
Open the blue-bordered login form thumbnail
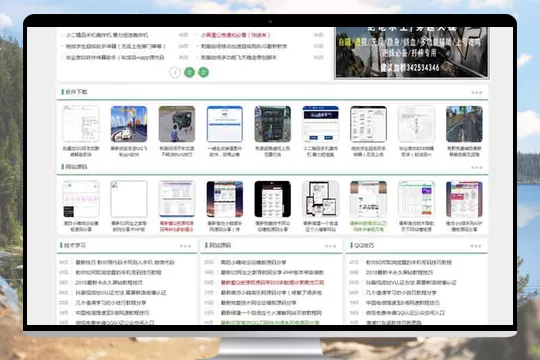(225, 124)
